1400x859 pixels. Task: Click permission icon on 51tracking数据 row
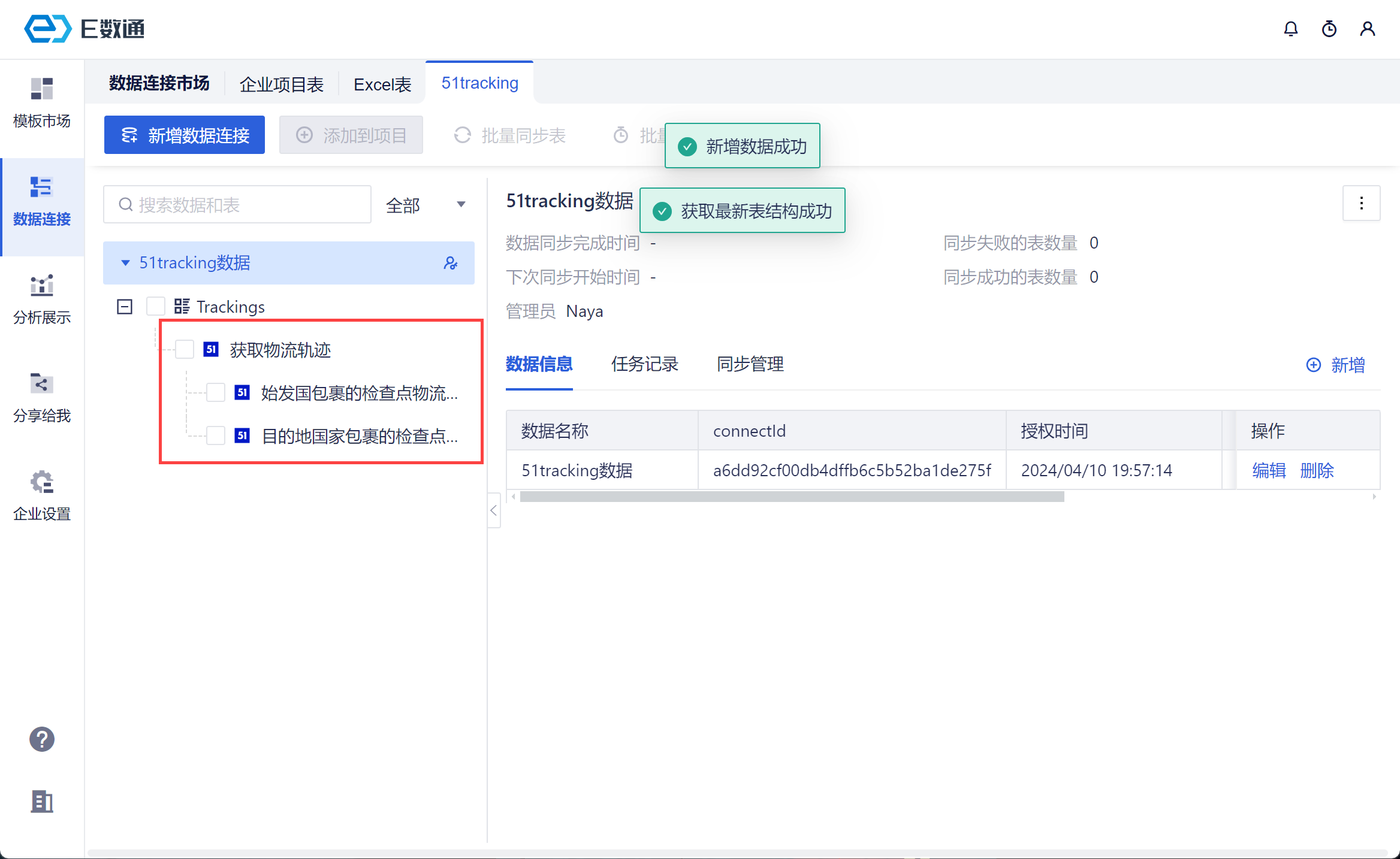pyautogui.click(x=451, y=263)
